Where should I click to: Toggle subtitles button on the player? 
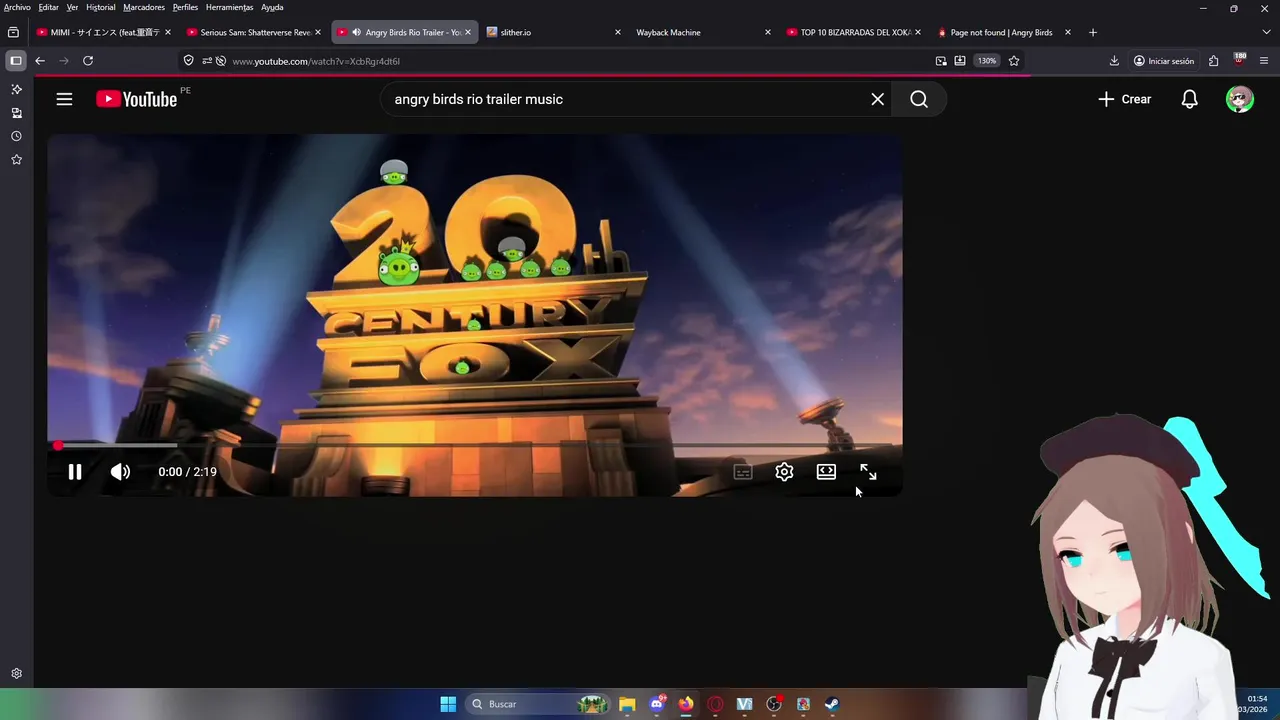coord(742,472)
